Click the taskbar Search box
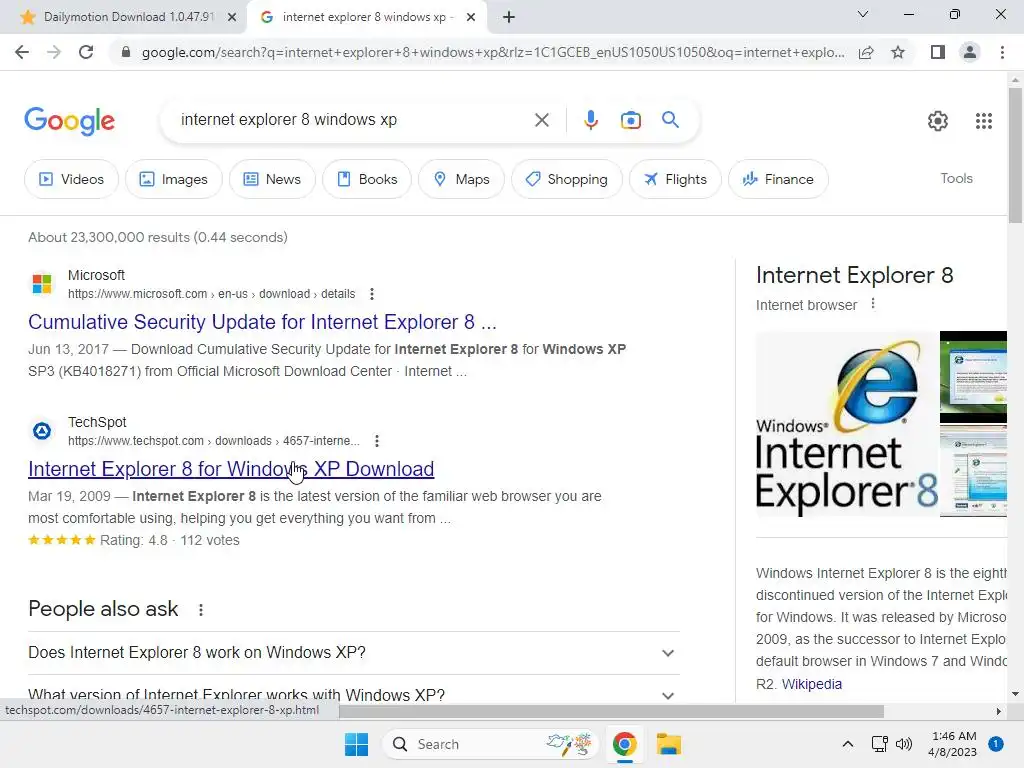 [490, 744]
